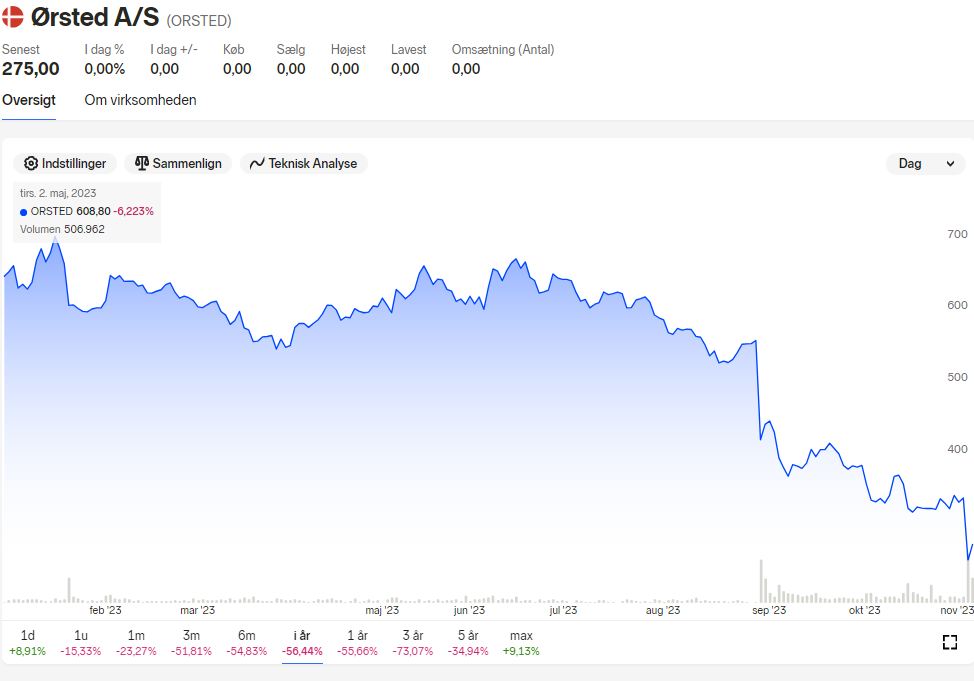Click the latest price 275,00

[x=30, y=69]
